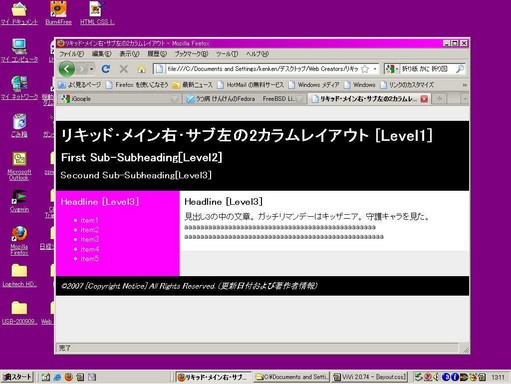Image resolution: width=511 pixels, height=384 pixels.
Task: Switch to the ViVi 2.0.74 taskbar window
Action: tap(370, 377)
